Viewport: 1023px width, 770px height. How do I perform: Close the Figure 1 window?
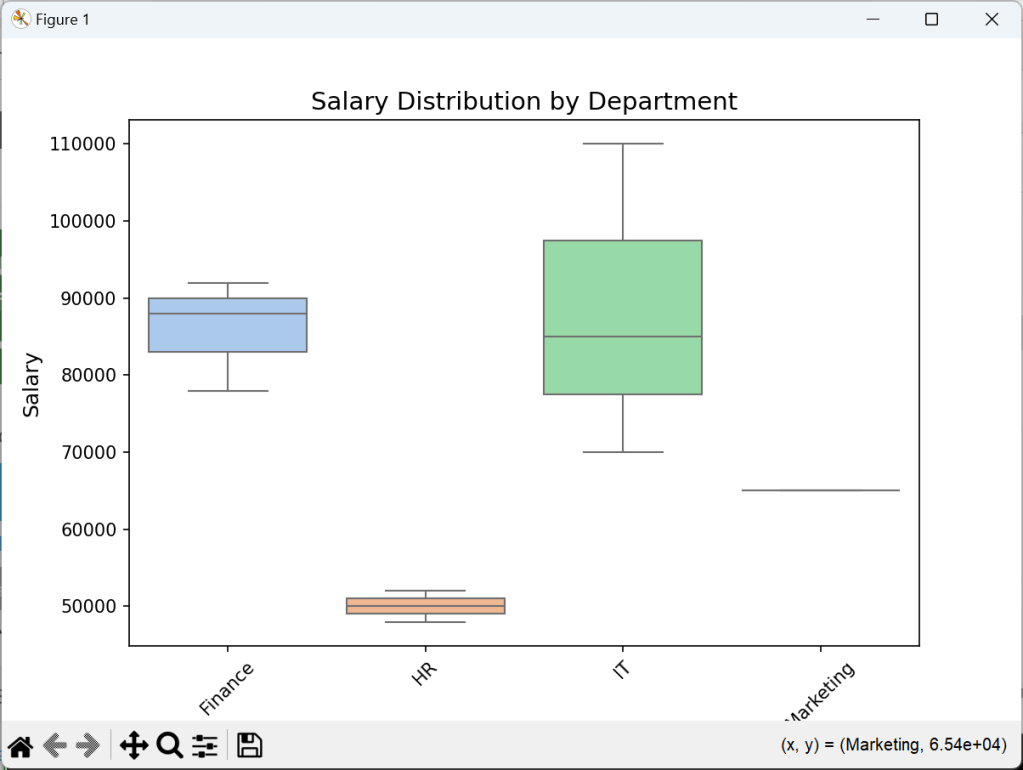click(x=991, y=19)
